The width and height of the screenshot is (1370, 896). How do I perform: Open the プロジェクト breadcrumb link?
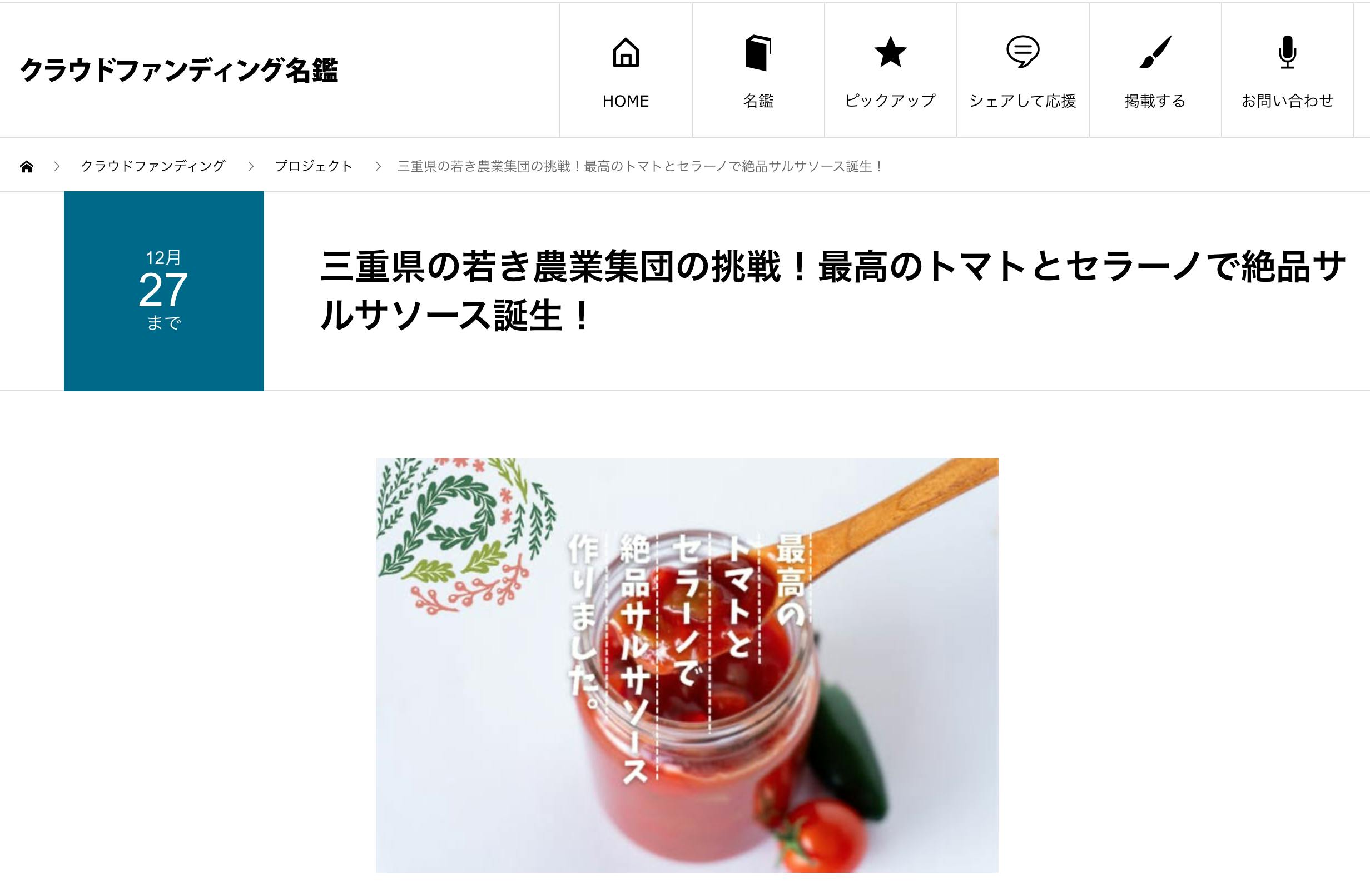[x=314, y=166]
